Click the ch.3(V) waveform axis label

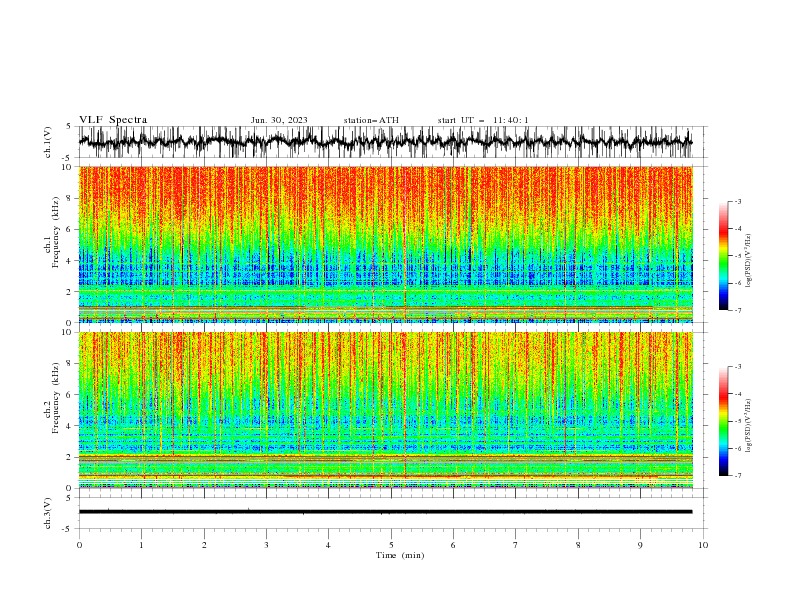[48, 513]
